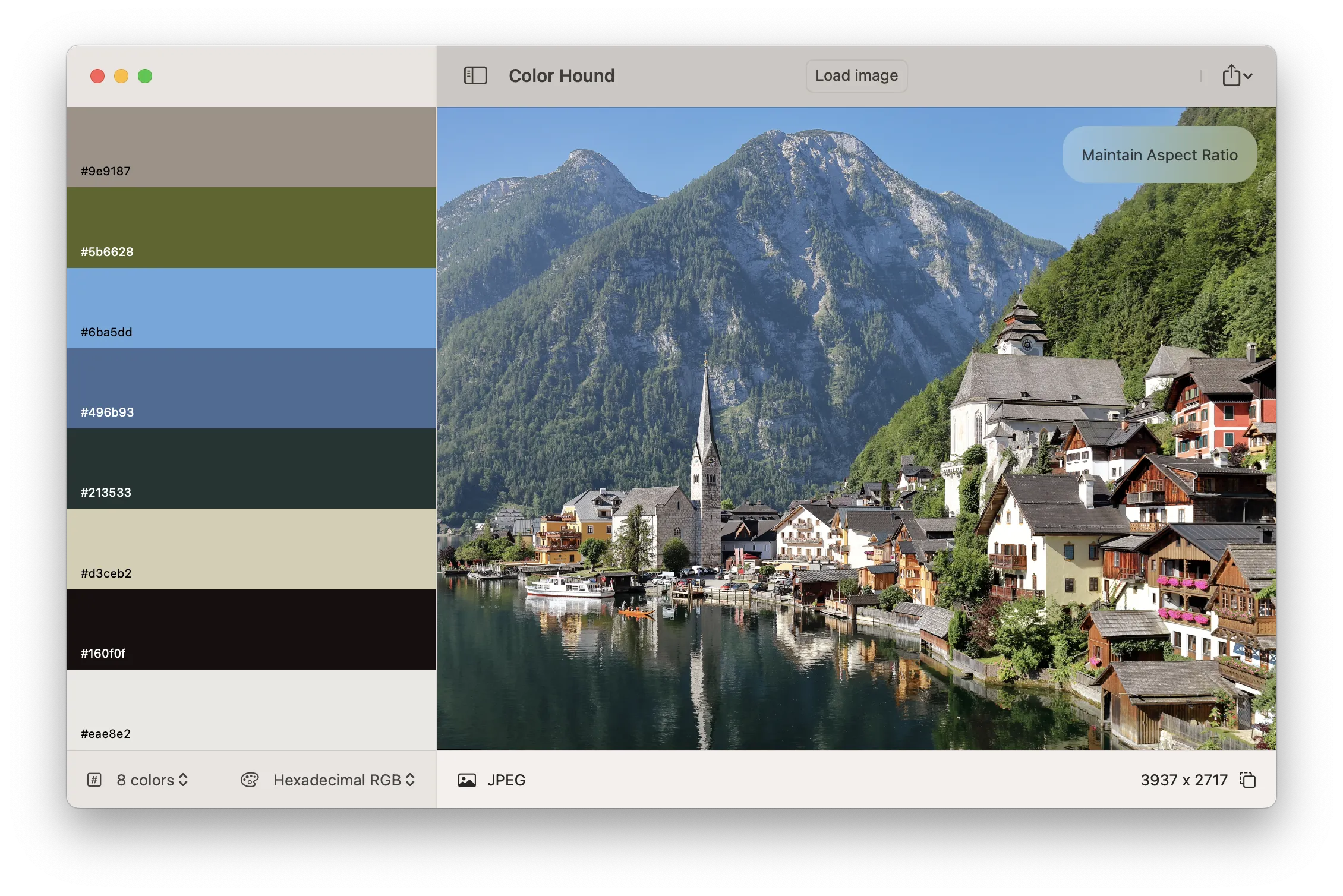Click the copy dimensions icon
The image size is (1343, 896).
(1247, 780)
